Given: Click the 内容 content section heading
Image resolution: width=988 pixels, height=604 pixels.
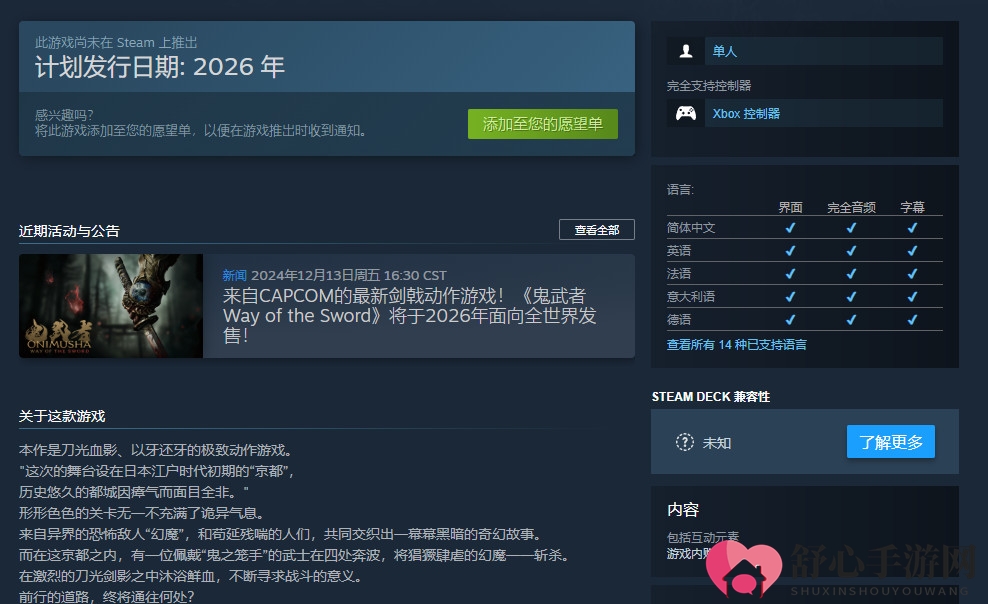Looking at the screenshot, I should coord(683,510).
